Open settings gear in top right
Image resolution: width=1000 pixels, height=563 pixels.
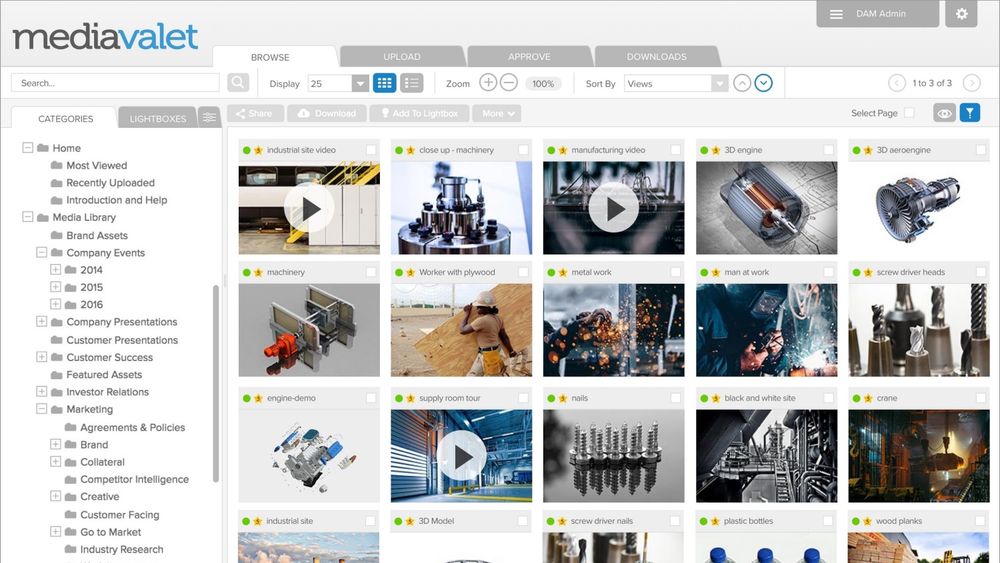961,14
